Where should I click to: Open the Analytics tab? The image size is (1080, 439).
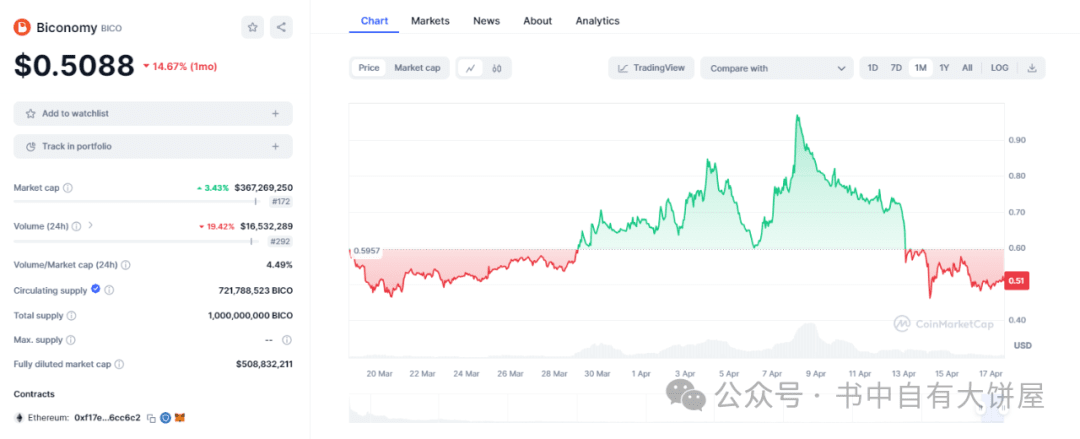click(597, 21)
